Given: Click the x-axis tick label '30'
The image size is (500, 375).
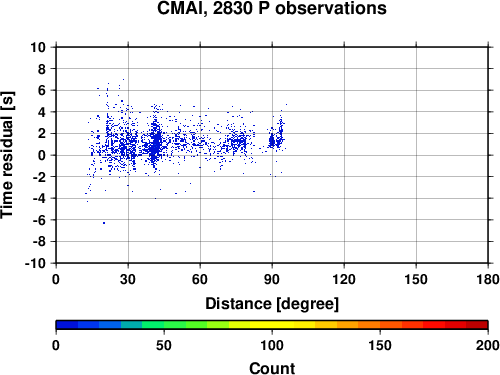Looking at the screenshot, I should pos(128,279).
